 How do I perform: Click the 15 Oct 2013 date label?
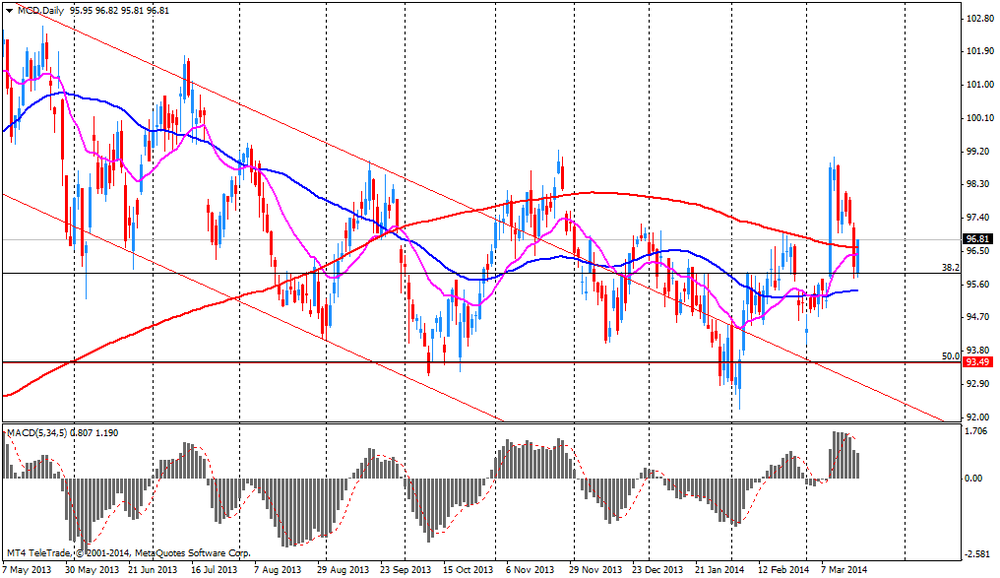(x=468, y=569)
